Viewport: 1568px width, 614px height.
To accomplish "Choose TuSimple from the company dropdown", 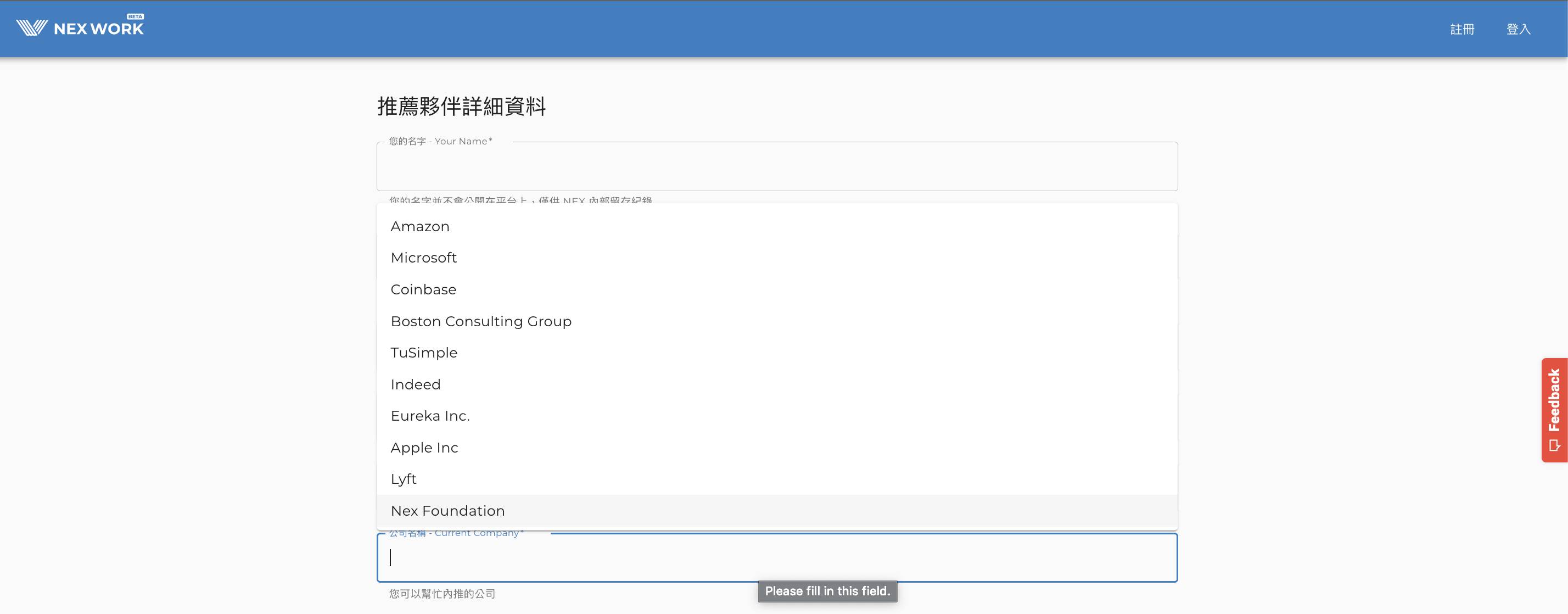I will coord(424,353).
